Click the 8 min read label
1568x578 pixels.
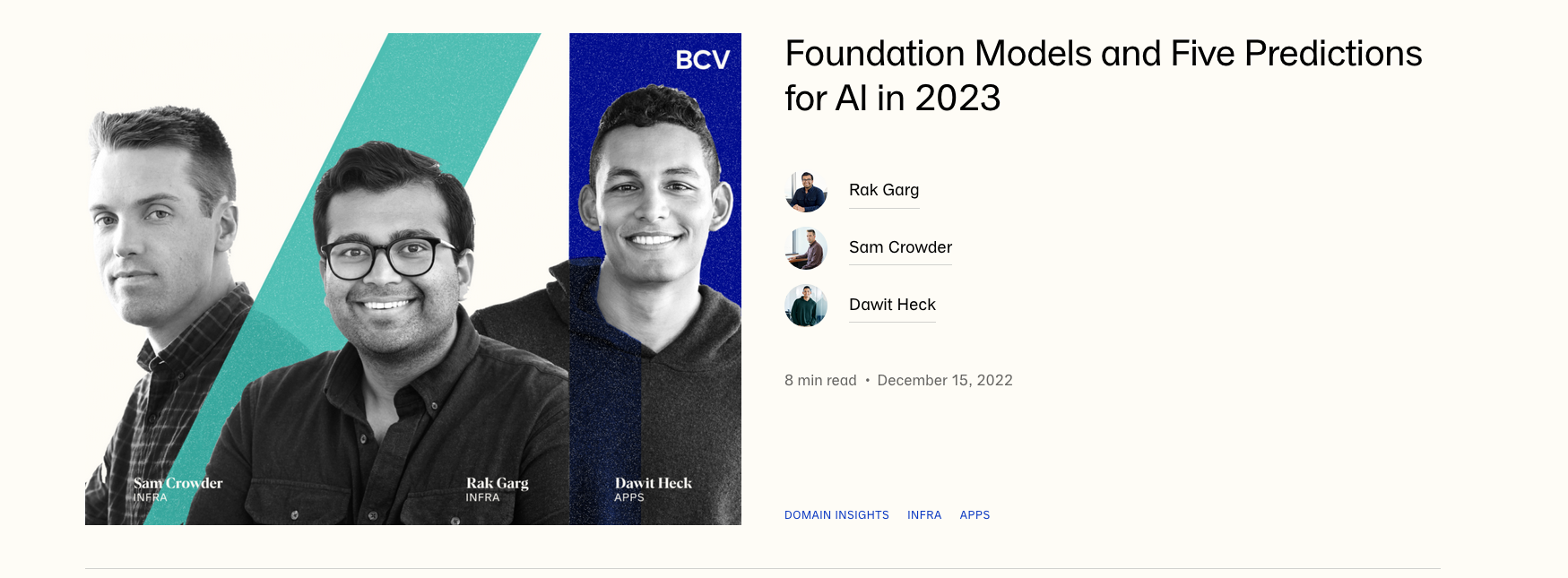tap(820, 381)
